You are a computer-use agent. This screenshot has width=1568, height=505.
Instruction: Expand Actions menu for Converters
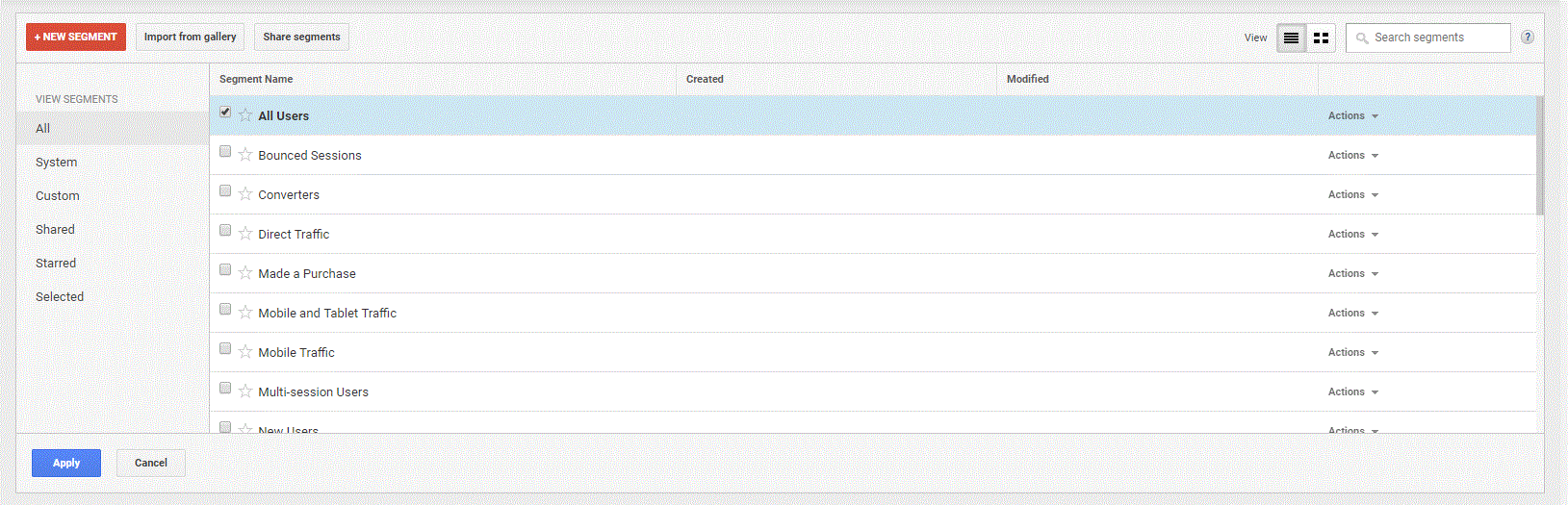pos(1352,194)
